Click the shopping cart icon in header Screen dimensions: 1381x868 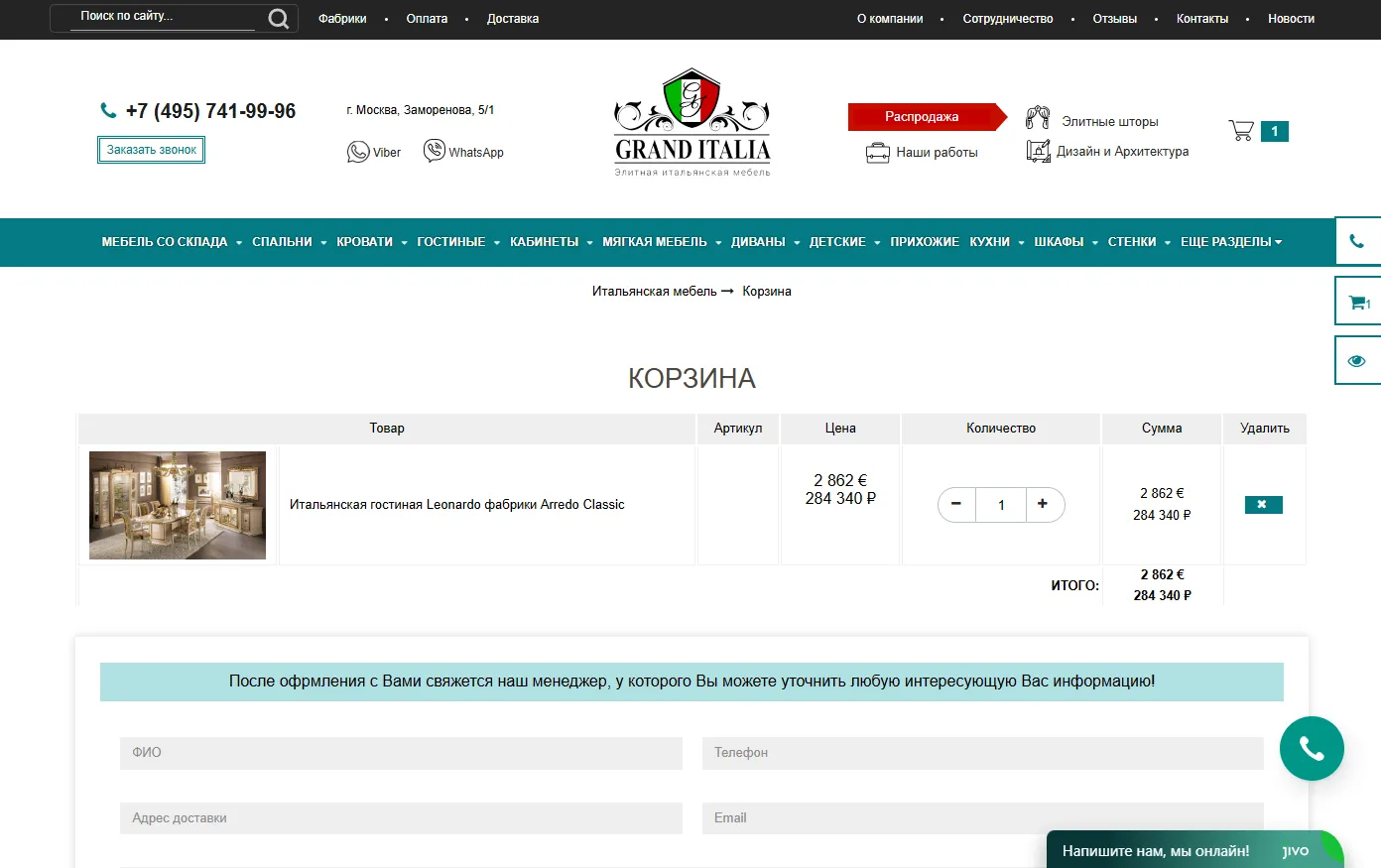pos(1241,131)
